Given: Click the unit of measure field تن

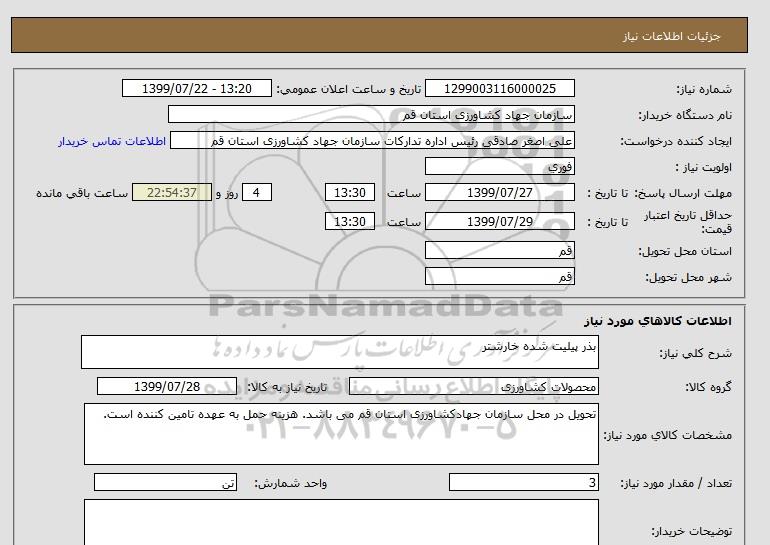Looking at the screenshot, I should click(165, 483).
